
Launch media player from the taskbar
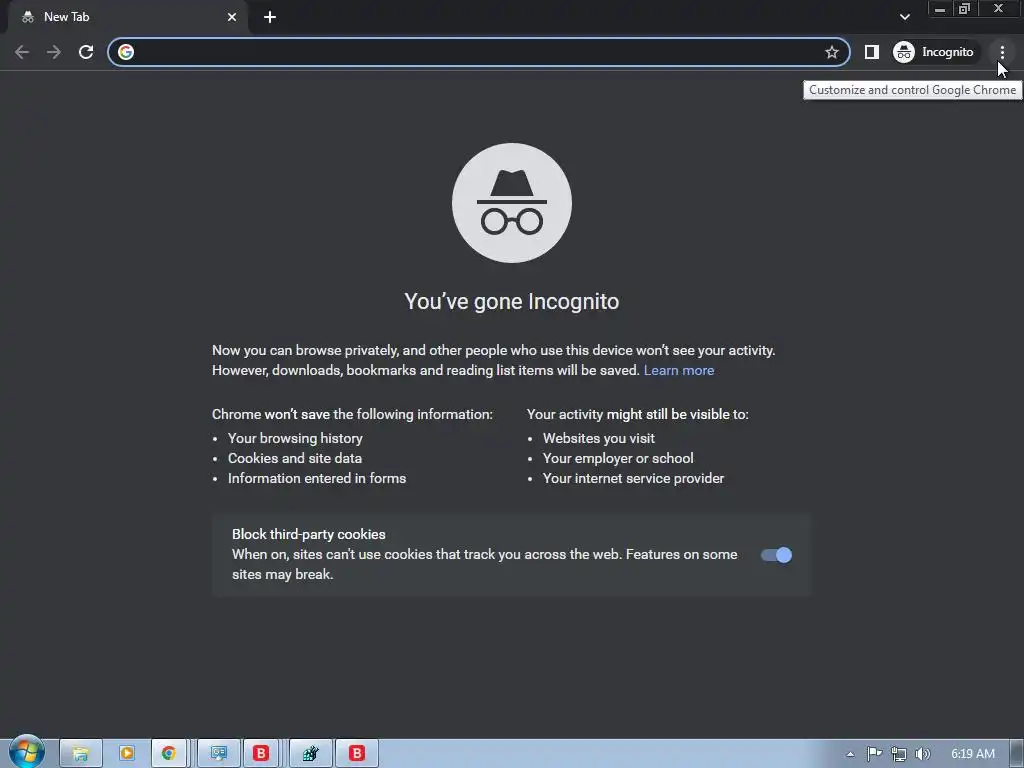coord(127,754)
